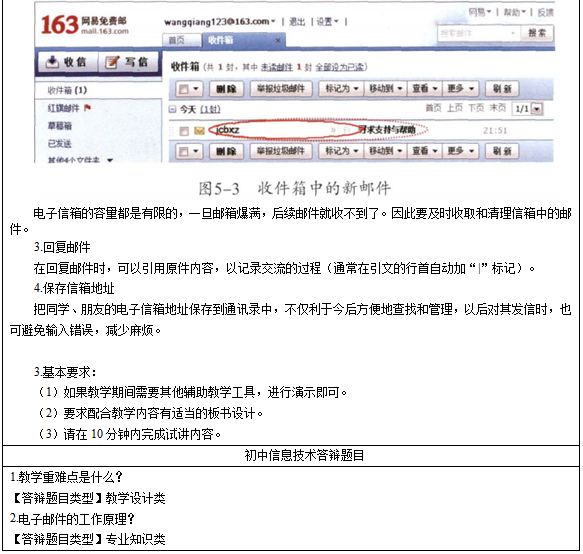This screenshot has height=554, width=583.
Task: Close the 收件箱 tab with X
Action: point(278,40)
